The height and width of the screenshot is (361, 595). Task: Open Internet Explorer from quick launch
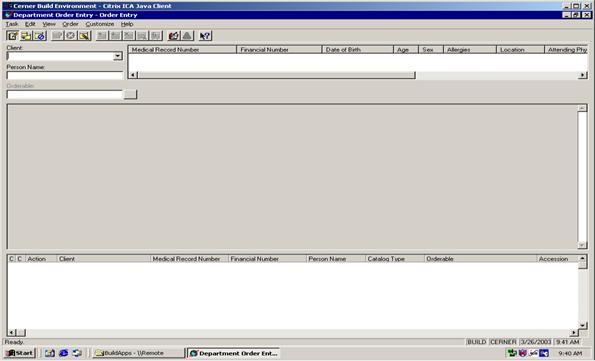click(63, 353)
